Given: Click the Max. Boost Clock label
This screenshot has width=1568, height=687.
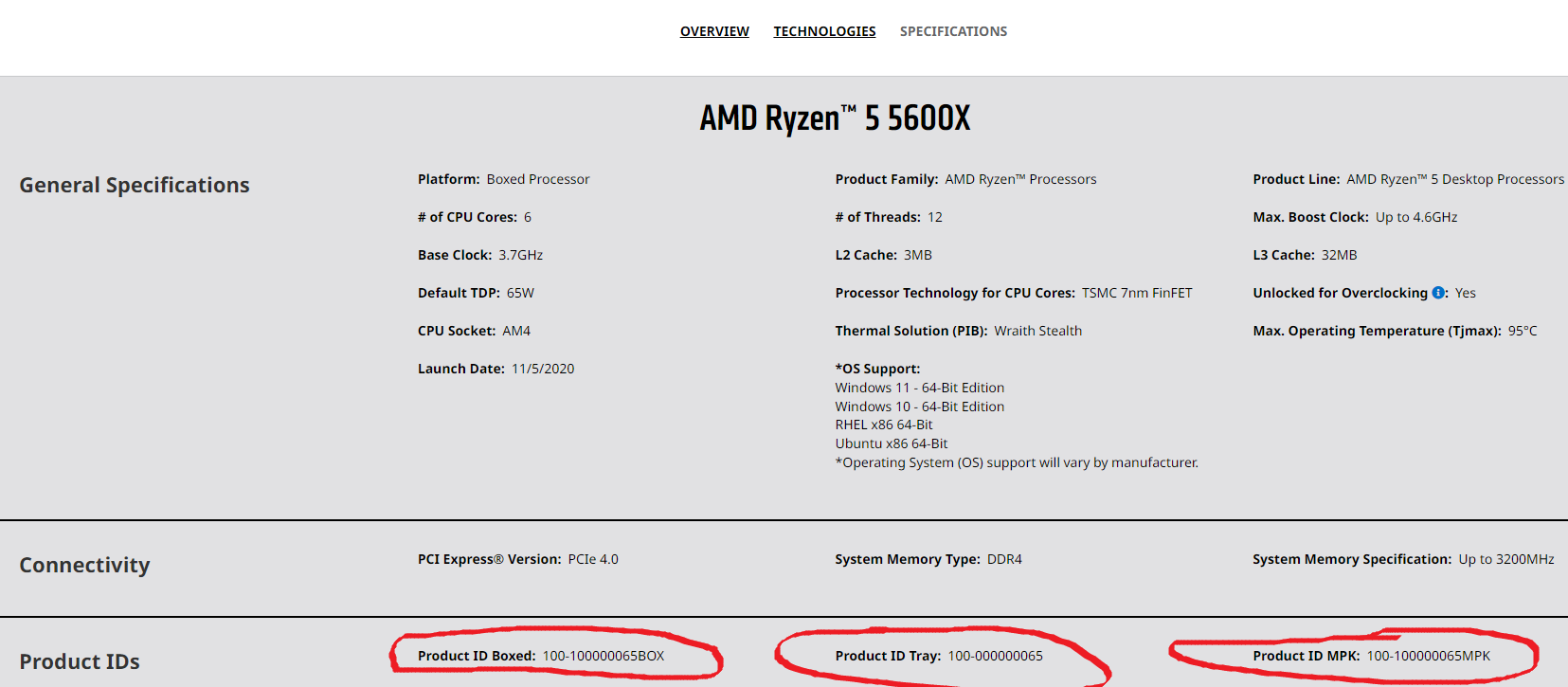Looking at the screenshot, I should (x=1311, y=217).
